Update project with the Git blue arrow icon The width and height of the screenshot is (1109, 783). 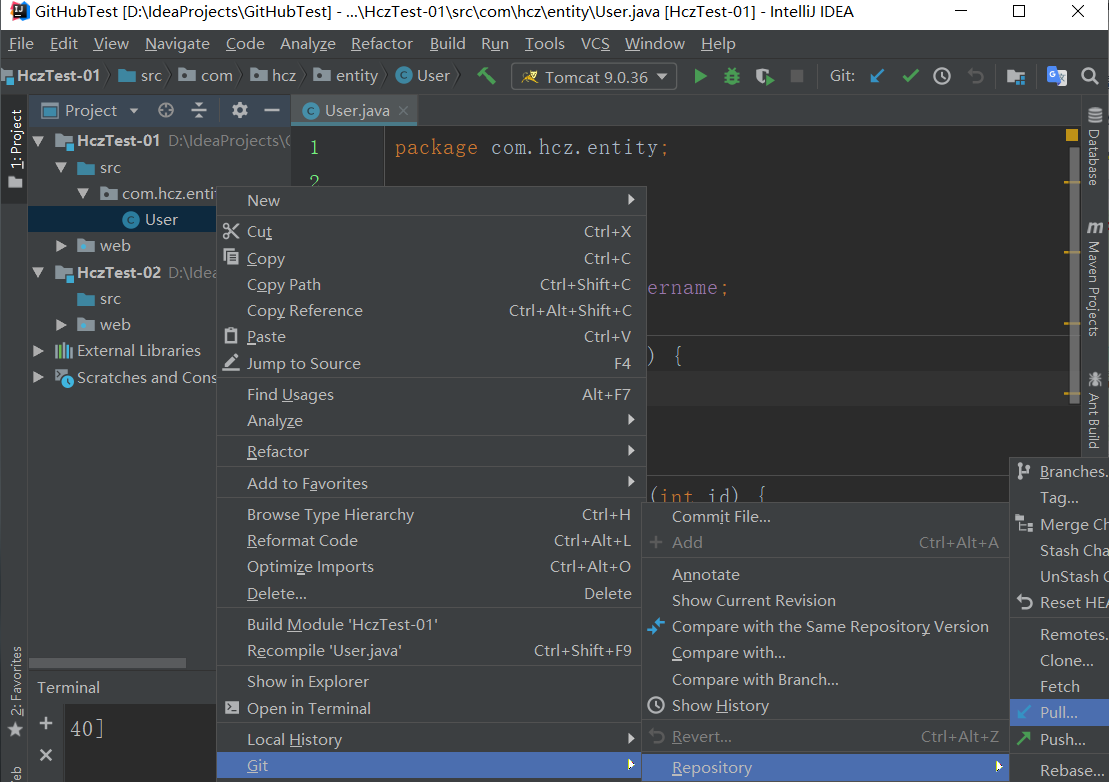pyautogui.click(x=877, y=76)
